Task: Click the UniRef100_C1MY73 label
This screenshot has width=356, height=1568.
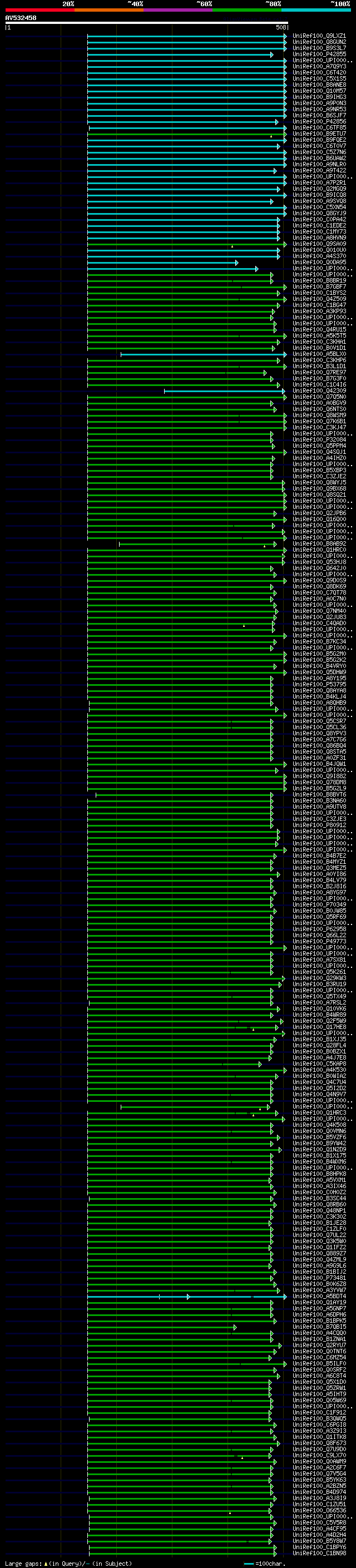Action: click(319, 232)
